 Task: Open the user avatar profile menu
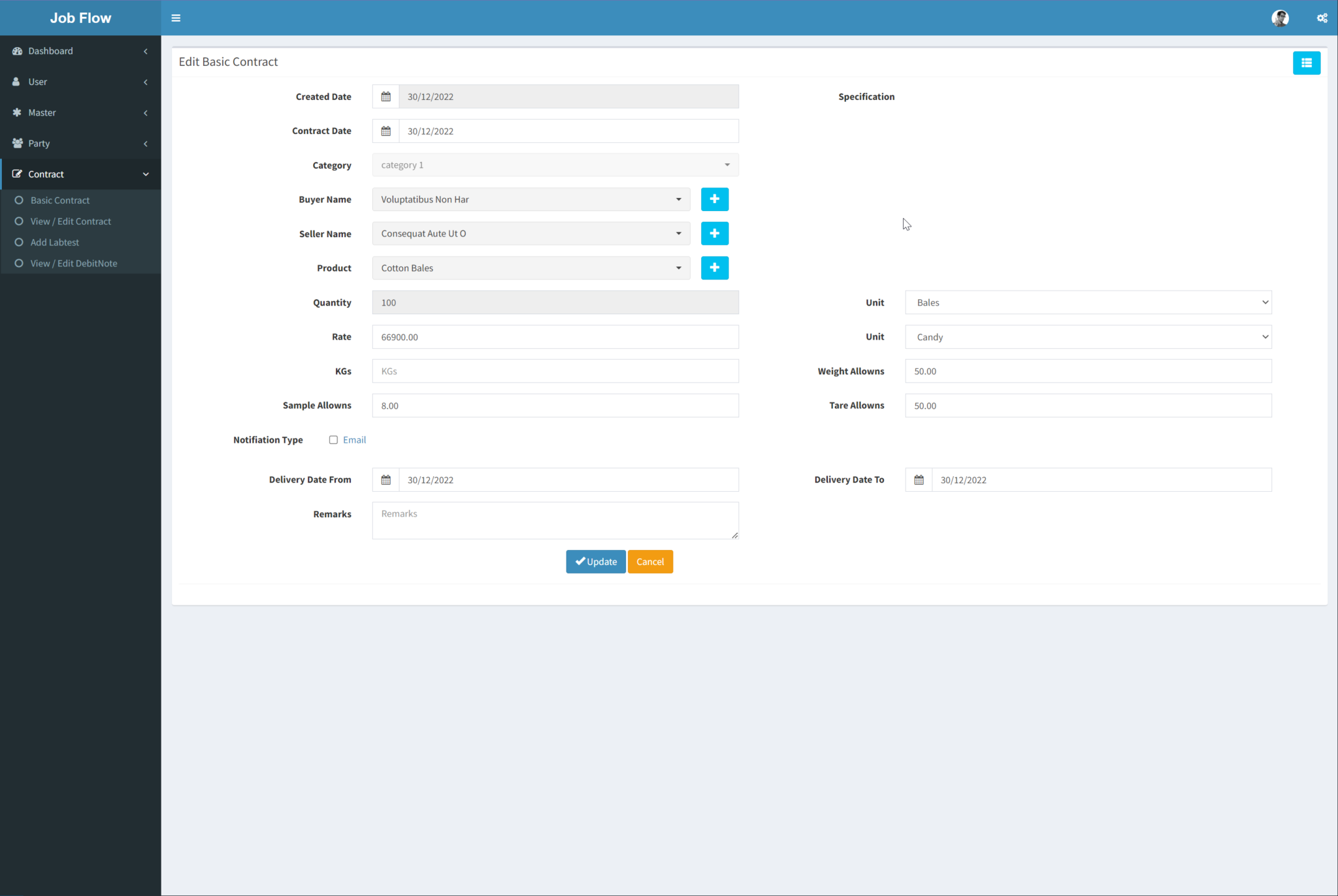[1280, 18]
